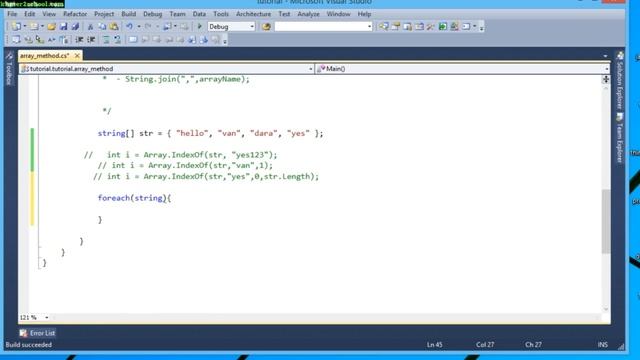Open the Solution Explorer side tab

[x=620, y=80]
